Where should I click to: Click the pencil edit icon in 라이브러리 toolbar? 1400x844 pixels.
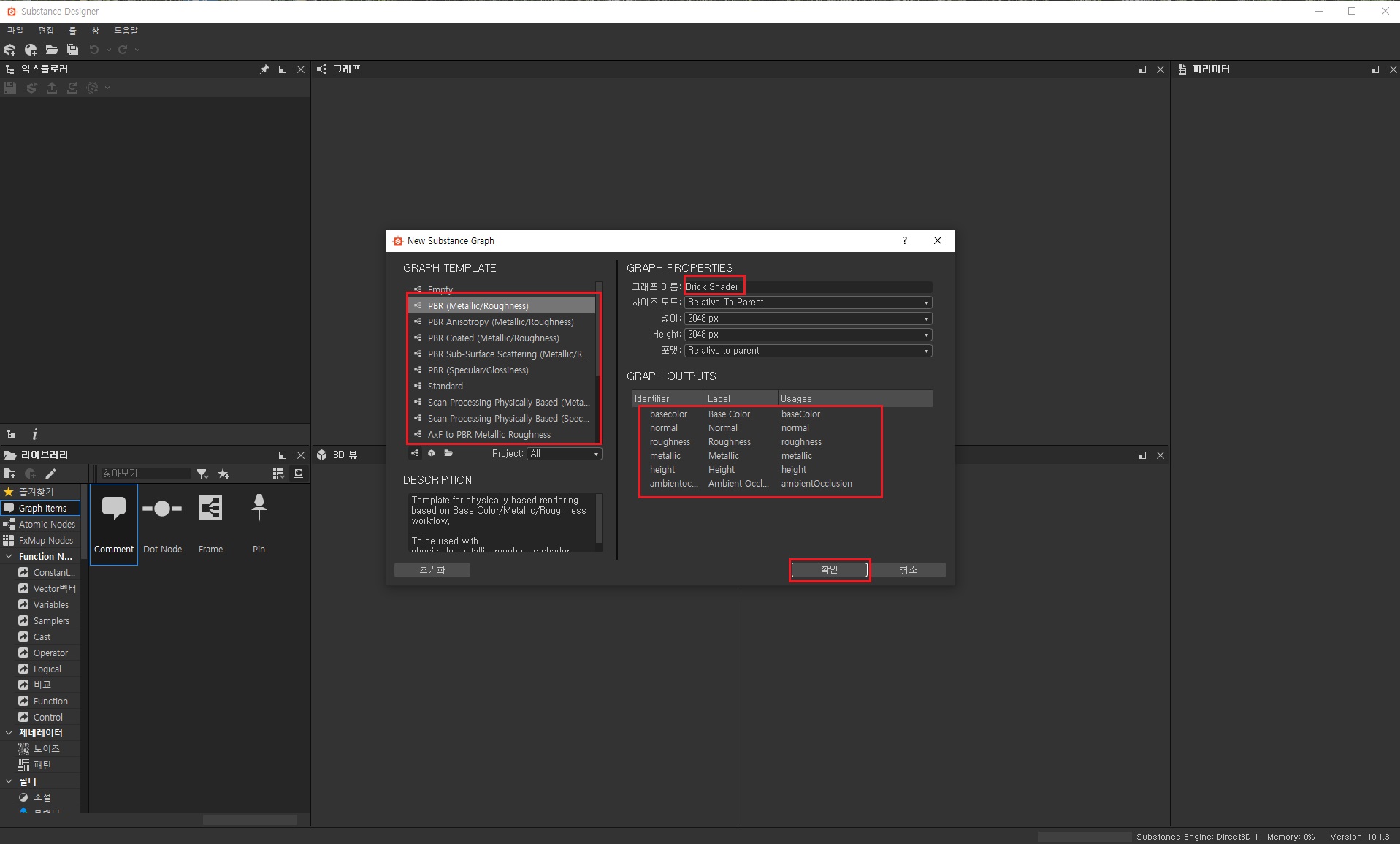(x=50, y=474)
